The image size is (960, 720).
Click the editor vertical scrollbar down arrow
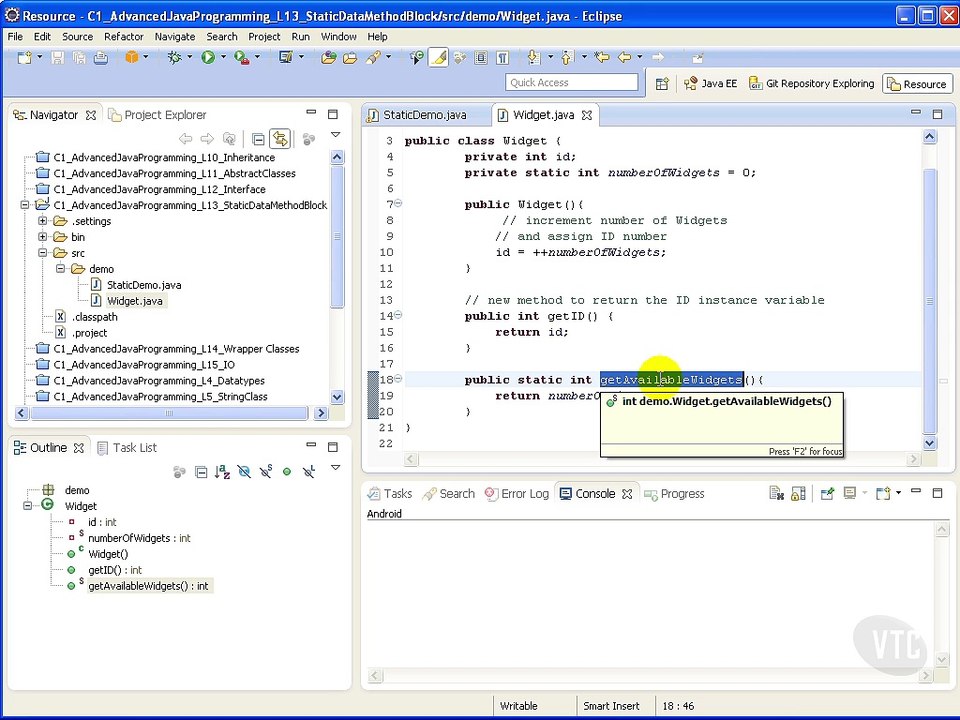(930, 443)
